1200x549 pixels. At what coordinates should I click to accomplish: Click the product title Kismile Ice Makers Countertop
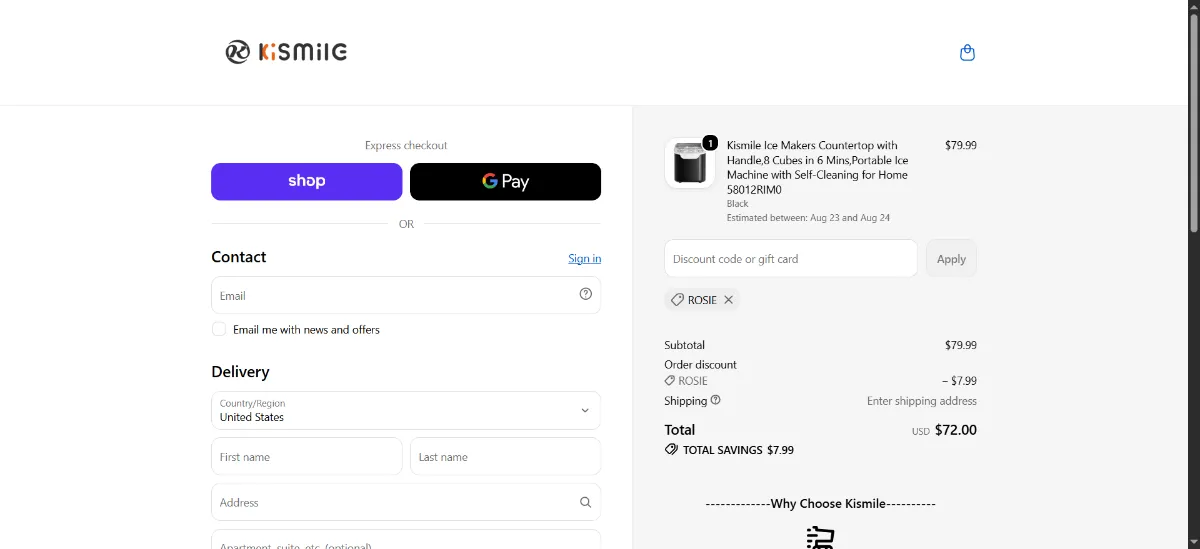(x=818, y=167)
